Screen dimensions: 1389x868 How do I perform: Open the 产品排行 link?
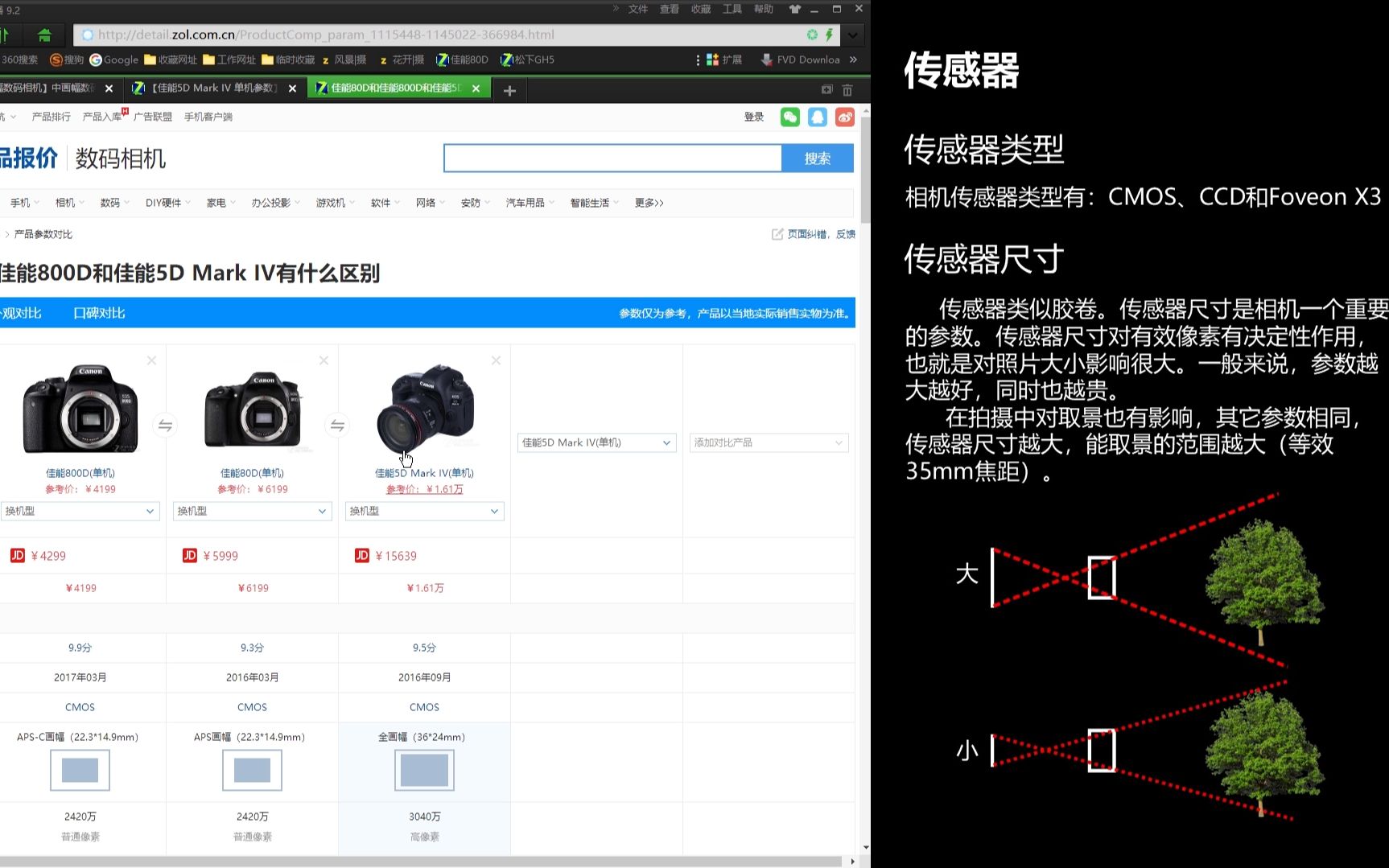coord(51,117)
